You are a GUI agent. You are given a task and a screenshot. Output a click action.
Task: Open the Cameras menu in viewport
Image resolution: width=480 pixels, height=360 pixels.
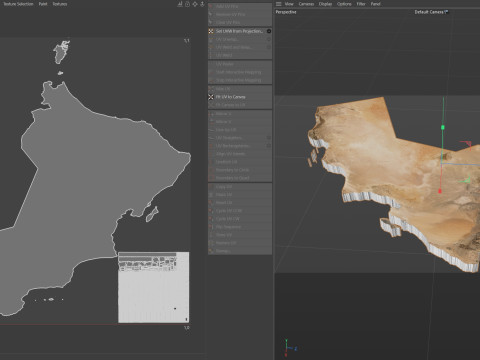click(306, 4)
